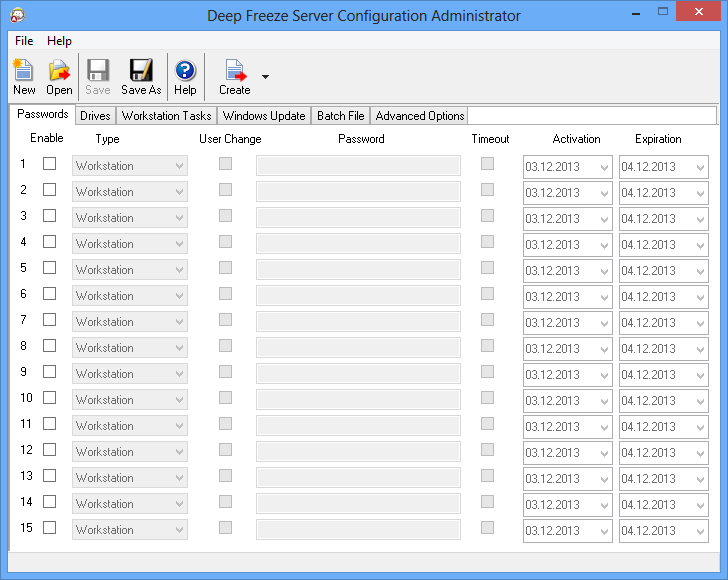Image resolution: width=728 pixels, height=580 pixels.
Task: Enable password row 1 checkbox
Action: pos(50,163)
